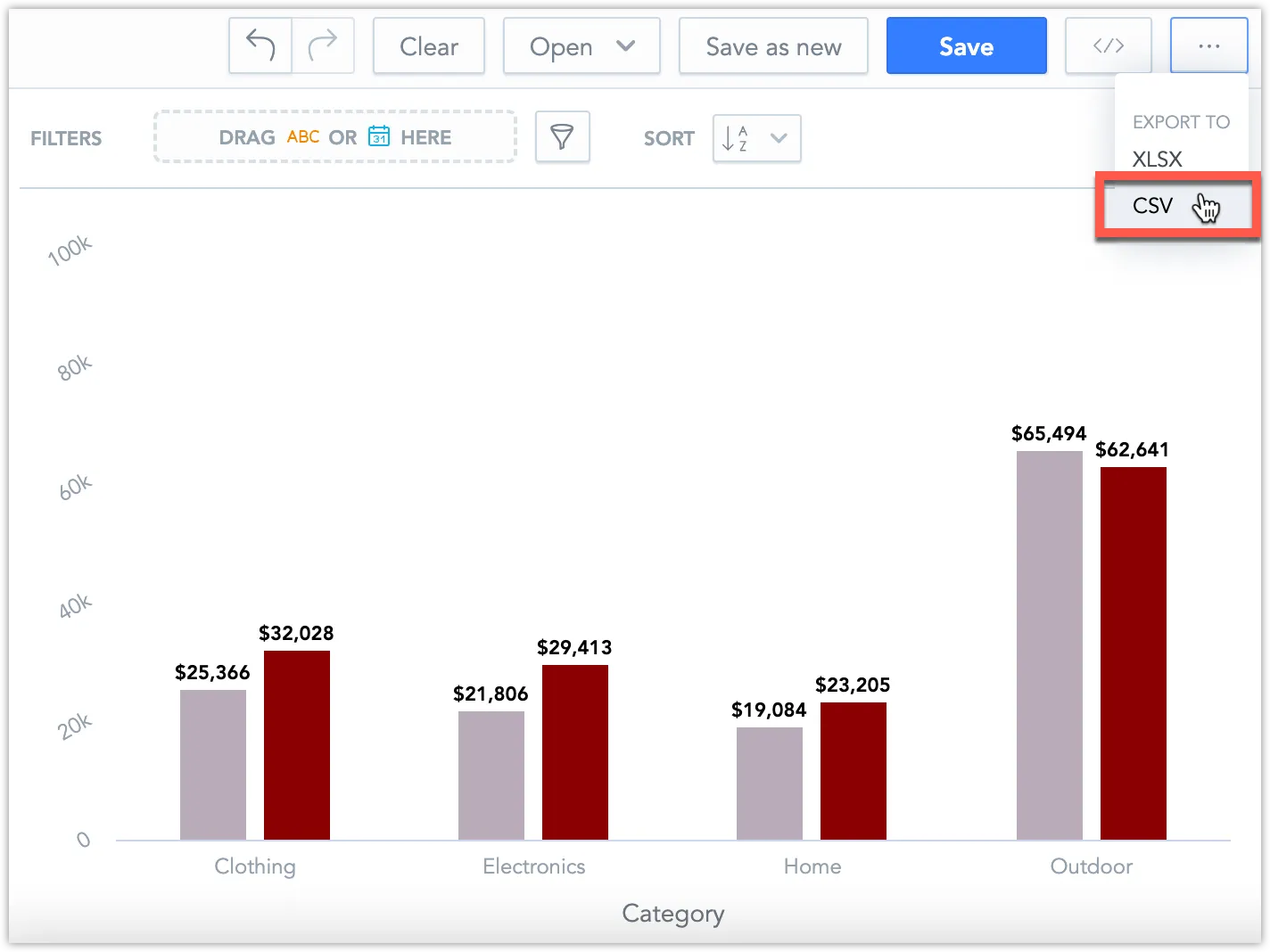This screenshot has height=952, width=1270.
Task: Select the gray Clothing bar showing $25,366
Action: click(x=213, y=762)
